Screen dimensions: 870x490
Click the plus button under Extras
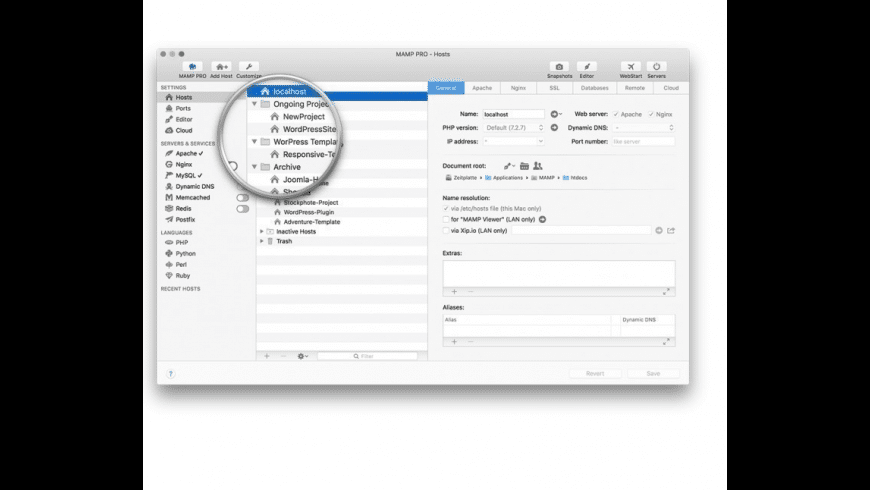click(454, 292)
